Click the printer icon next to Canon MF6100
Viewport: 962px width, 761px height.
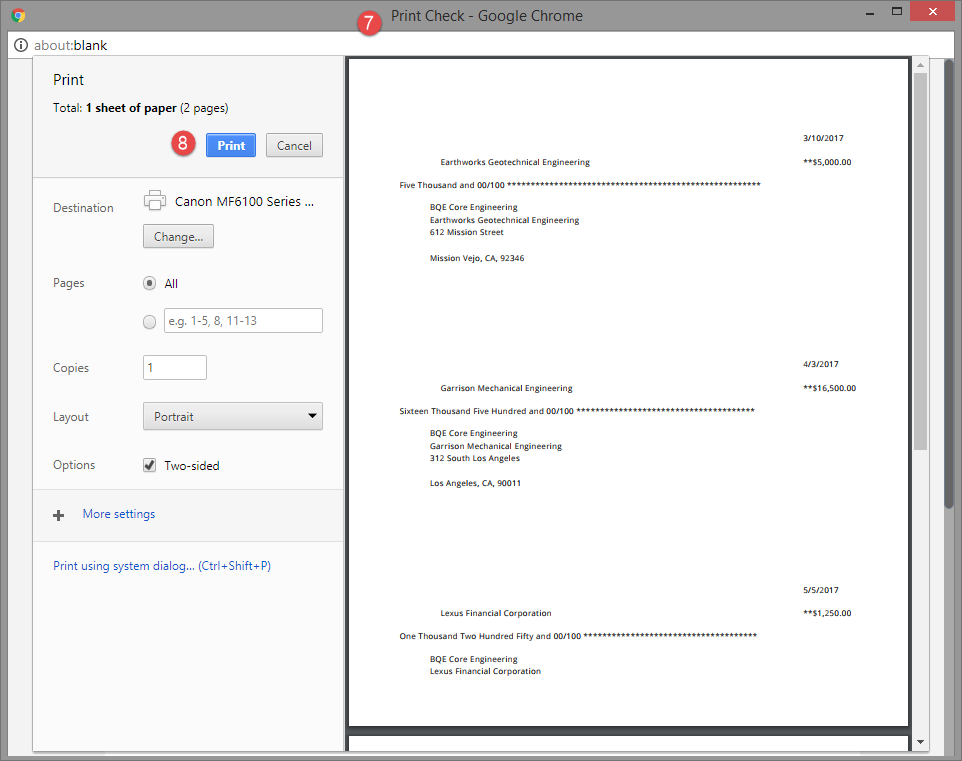click(155, 200)
